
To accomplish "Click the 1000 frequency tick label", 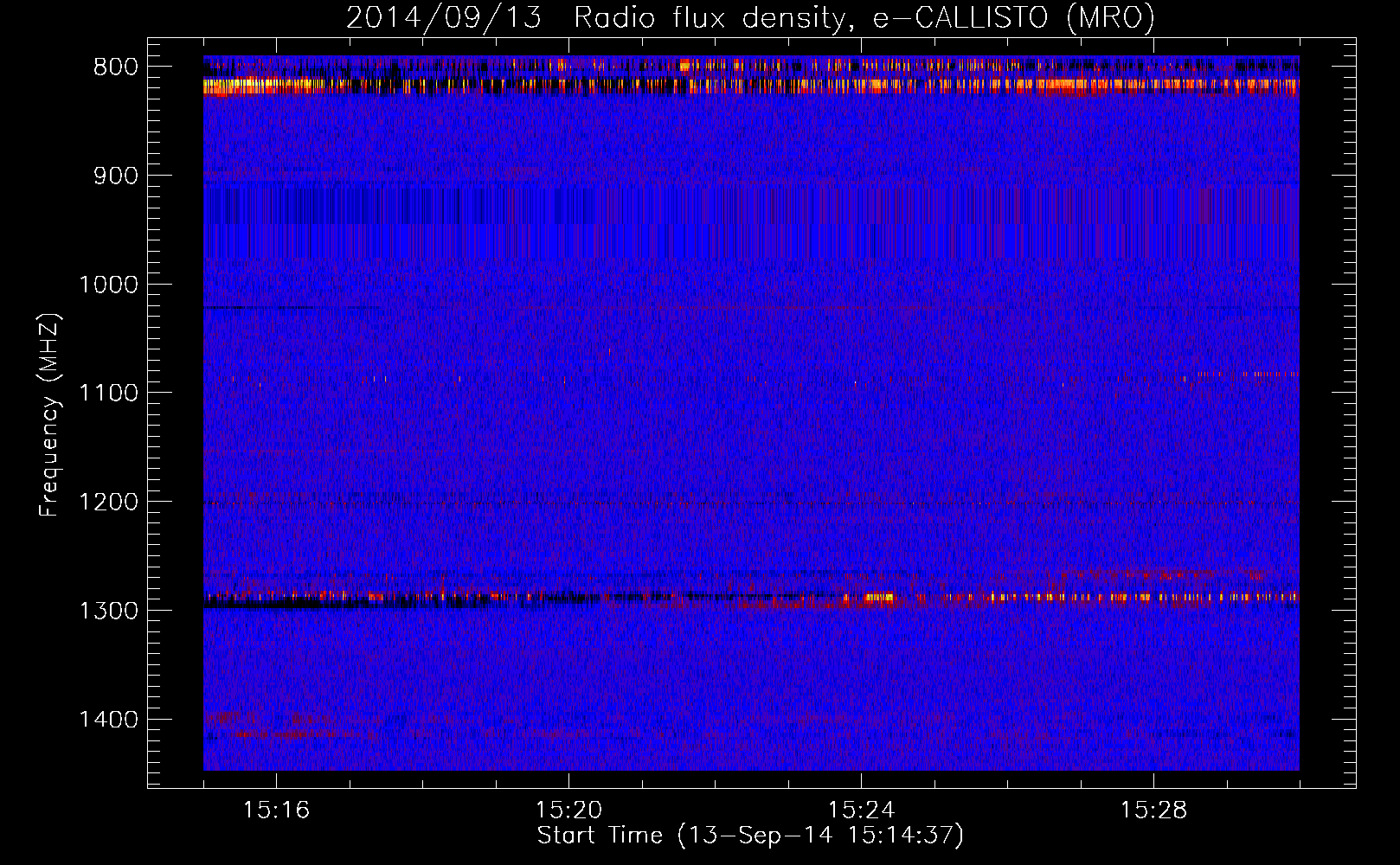I will click(108, 285).
